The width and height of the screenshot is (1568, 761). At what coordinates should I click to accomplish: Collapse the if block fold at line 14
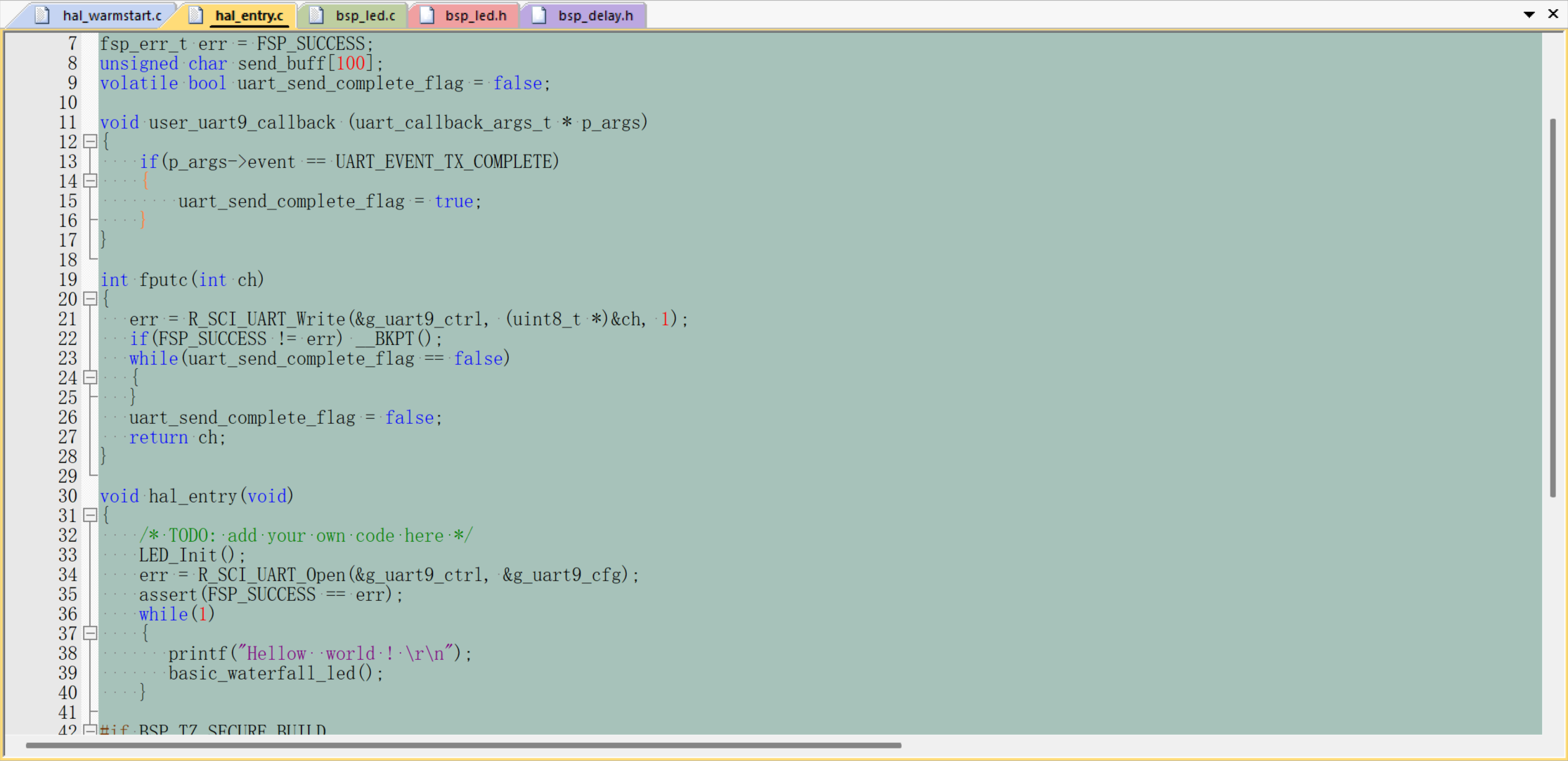coord(90,181)
